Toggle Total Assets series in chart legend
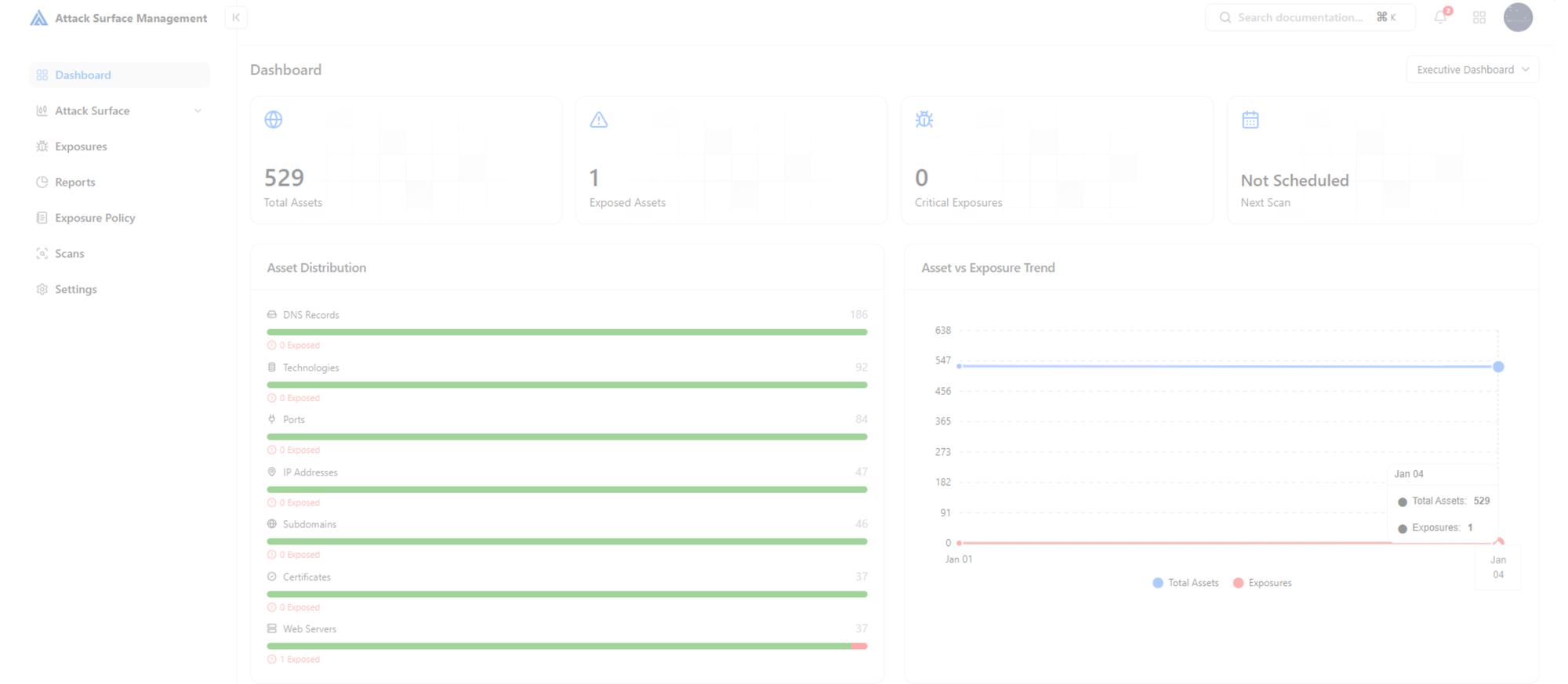 point(1185,583)
